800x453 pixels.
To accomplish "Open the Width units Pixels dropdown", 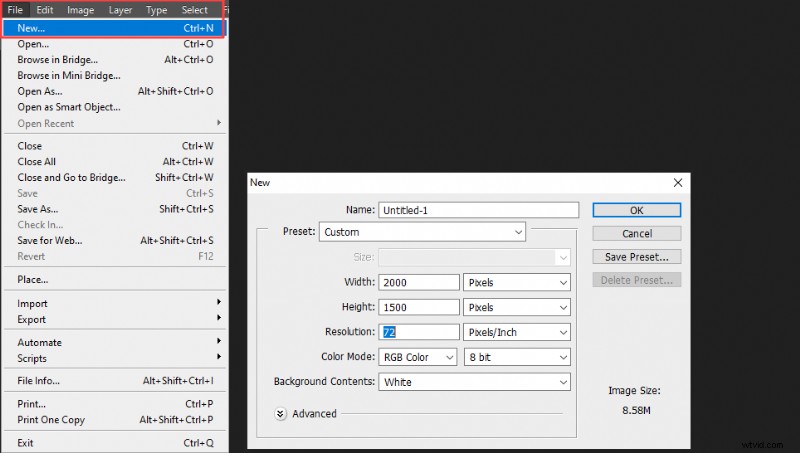I will click(517, 282).
